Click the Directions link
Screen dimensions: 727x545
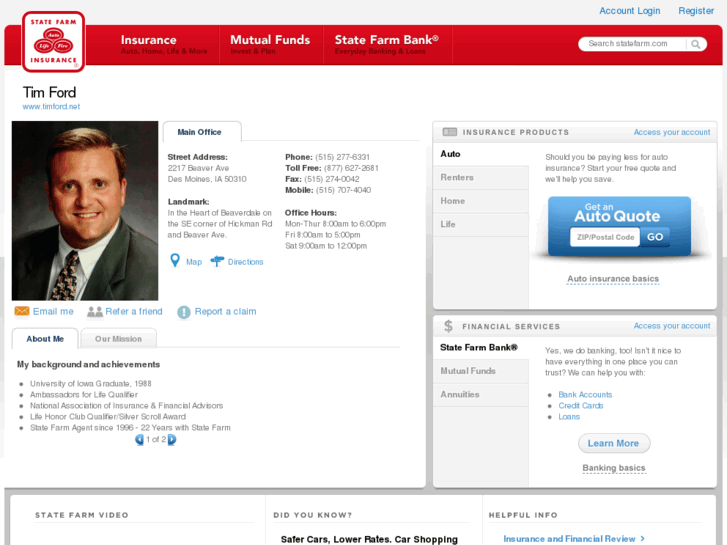click(x=245, y=262)
